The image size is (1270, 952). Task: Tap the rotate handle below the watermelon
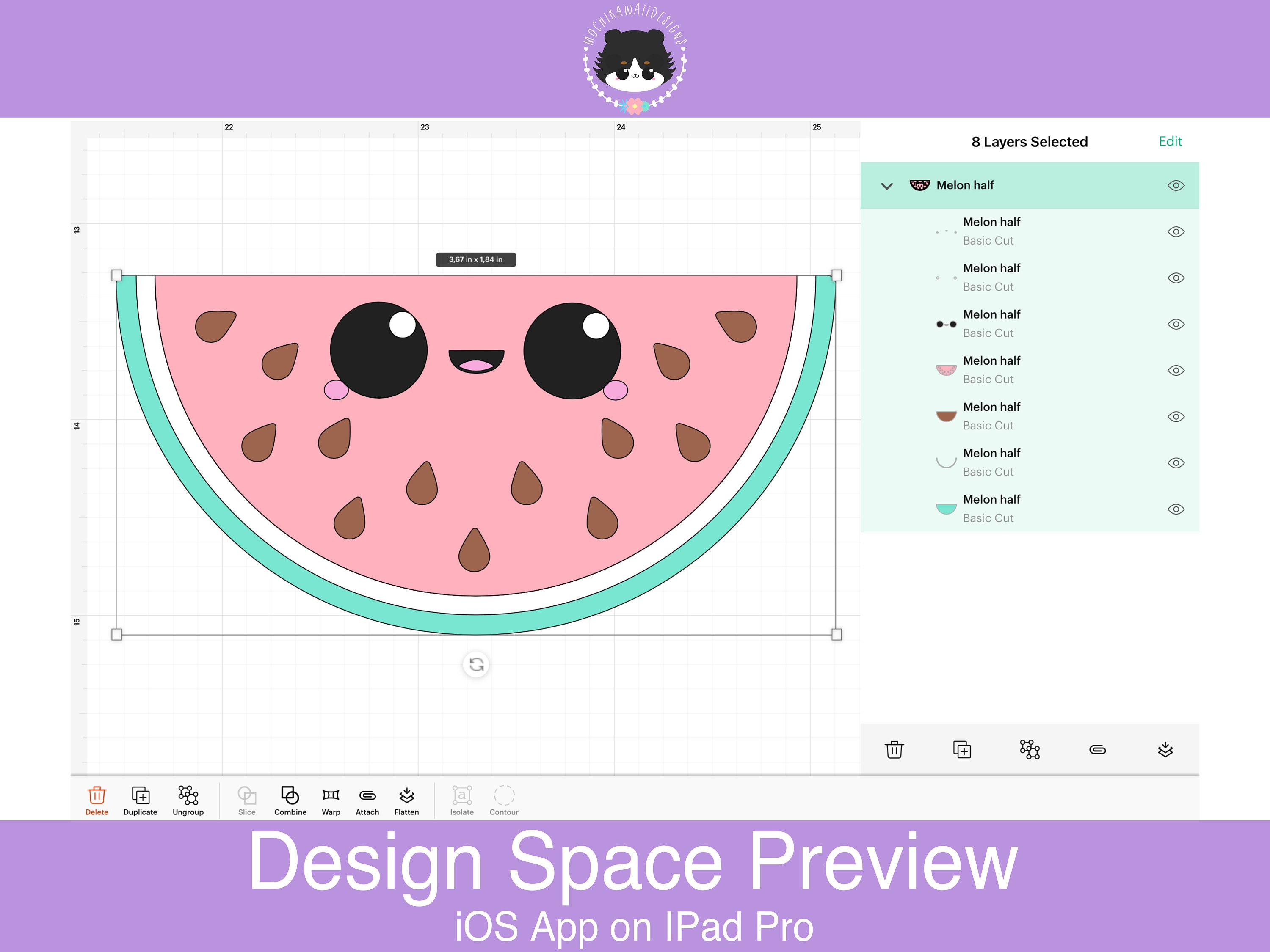point(475,665)
